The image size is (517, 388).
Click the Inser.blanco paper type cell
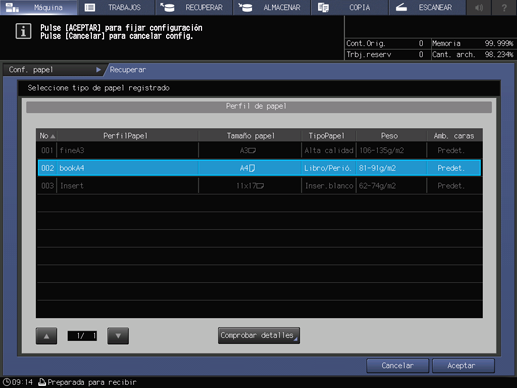329,186
